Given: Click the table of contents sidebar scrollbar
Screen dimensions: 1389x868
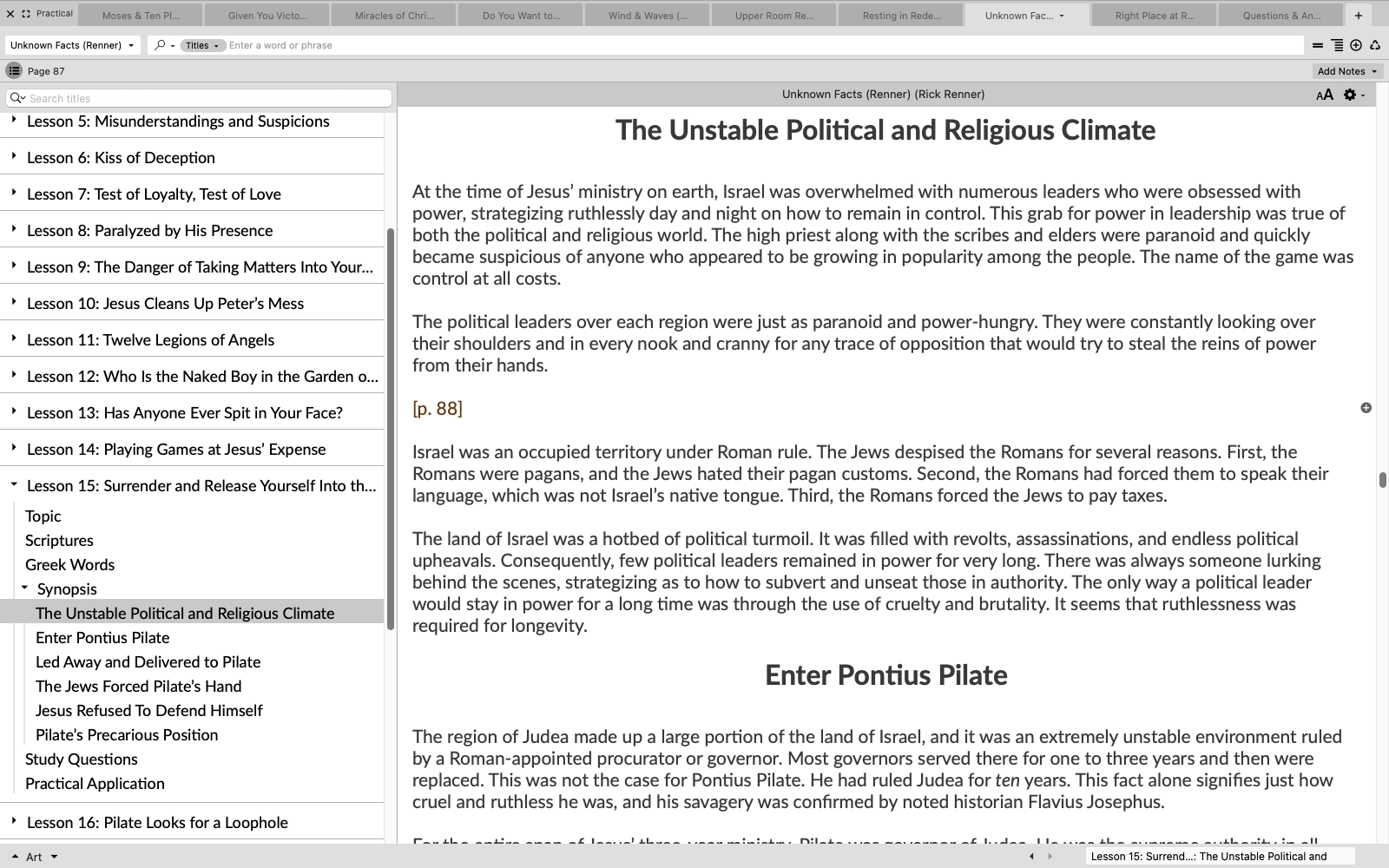Looking at the screenshot, I should click(x=391, y=429).
